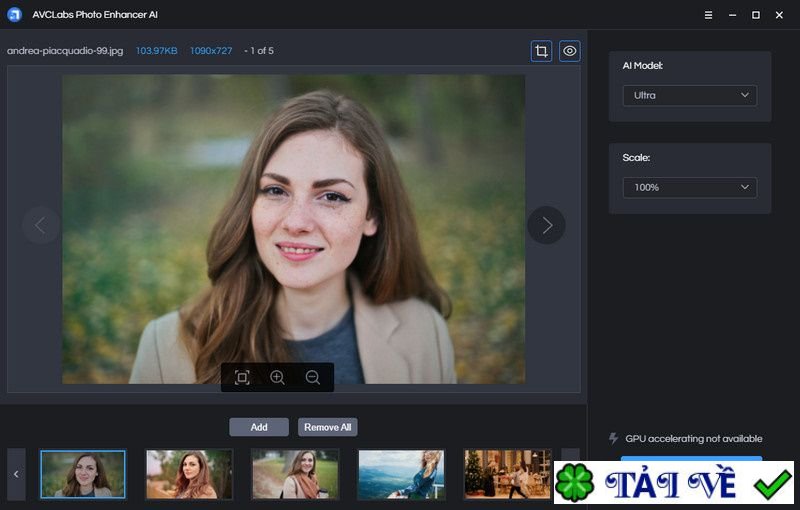Go to previous image with left arrow

tap(41, 225)
